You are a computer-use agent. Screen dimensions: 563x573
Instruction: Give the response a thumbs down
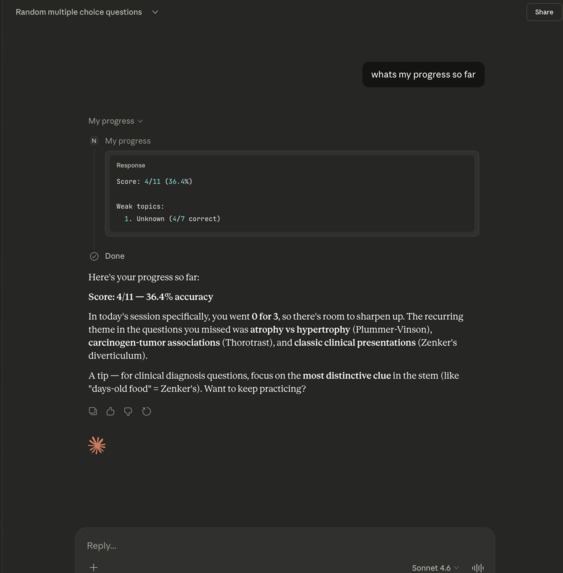point(128,411)
